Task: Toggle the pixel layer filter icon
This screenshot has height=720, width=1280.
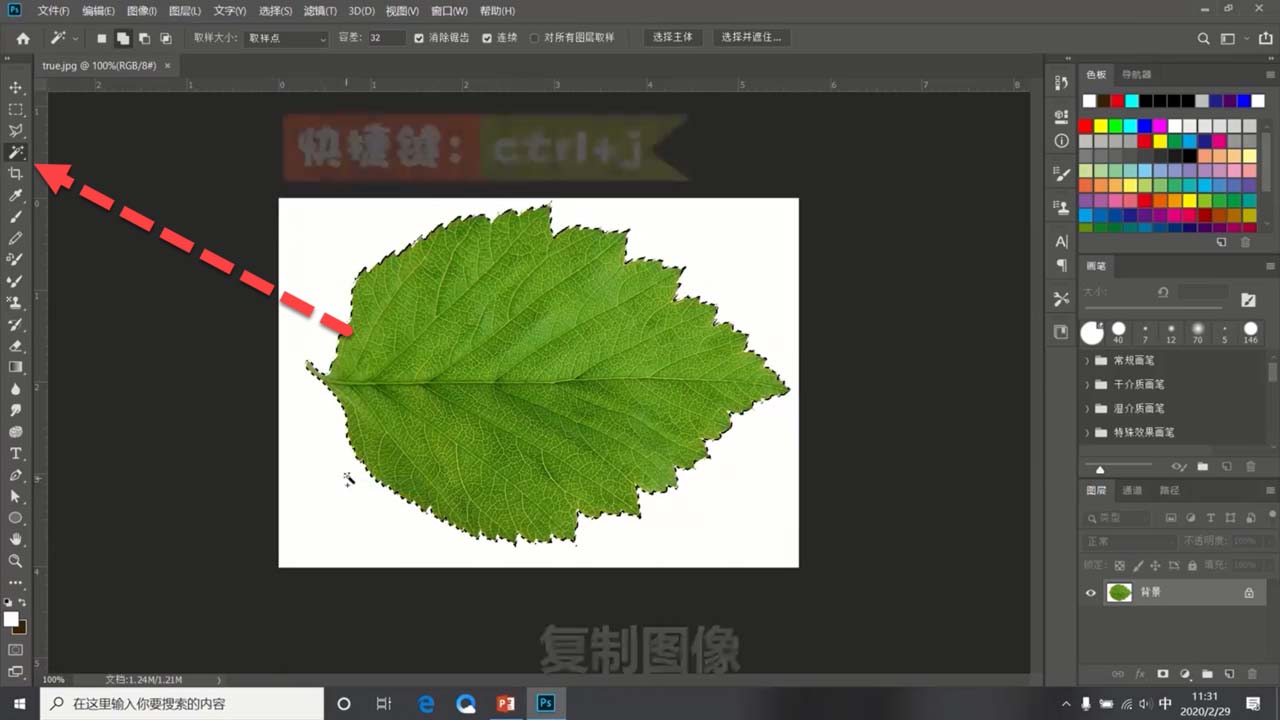Action: point(1170,518)
